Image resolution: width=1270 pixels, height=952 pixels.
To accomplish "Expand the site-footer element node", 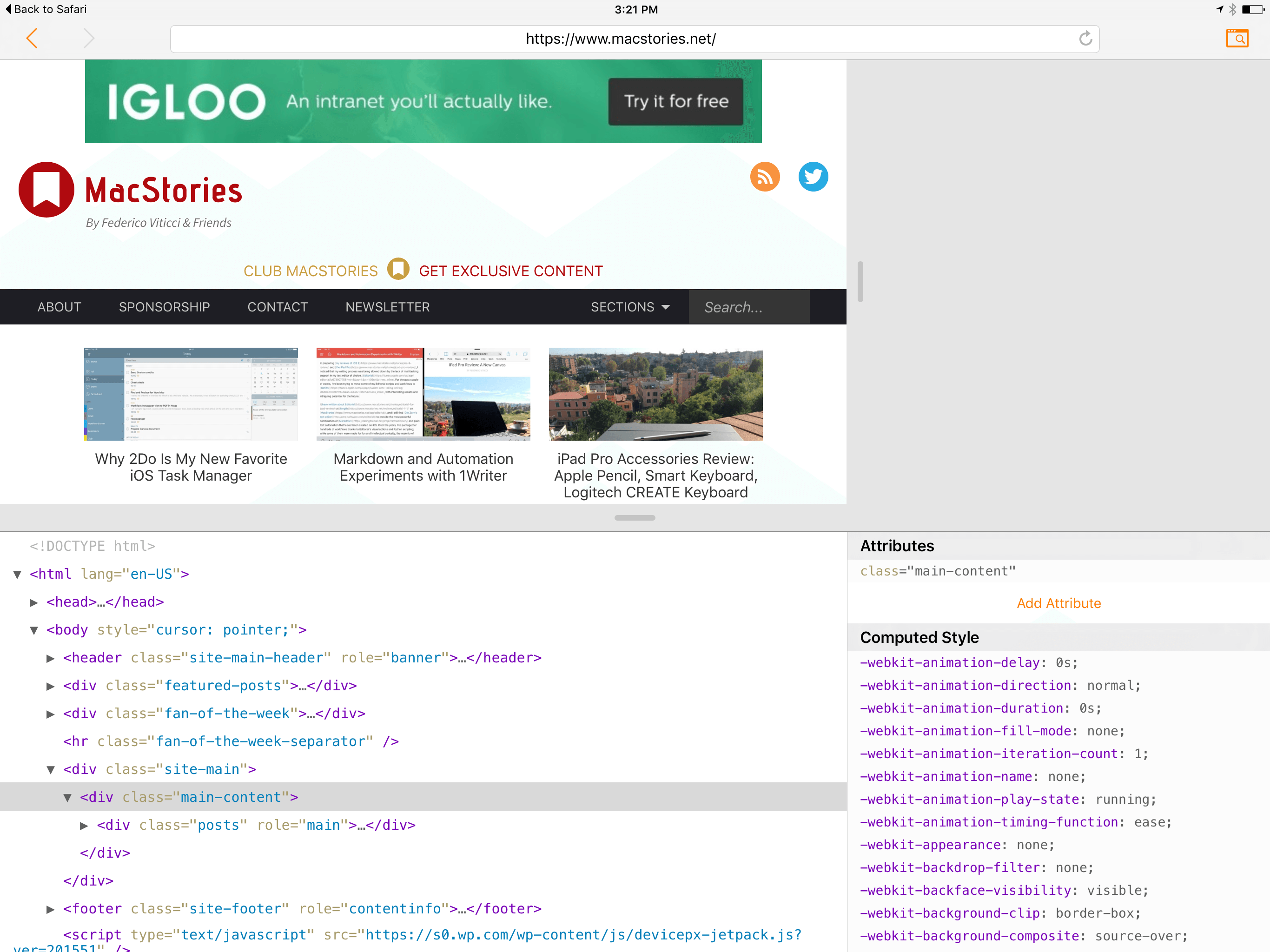I will [51, 910].
